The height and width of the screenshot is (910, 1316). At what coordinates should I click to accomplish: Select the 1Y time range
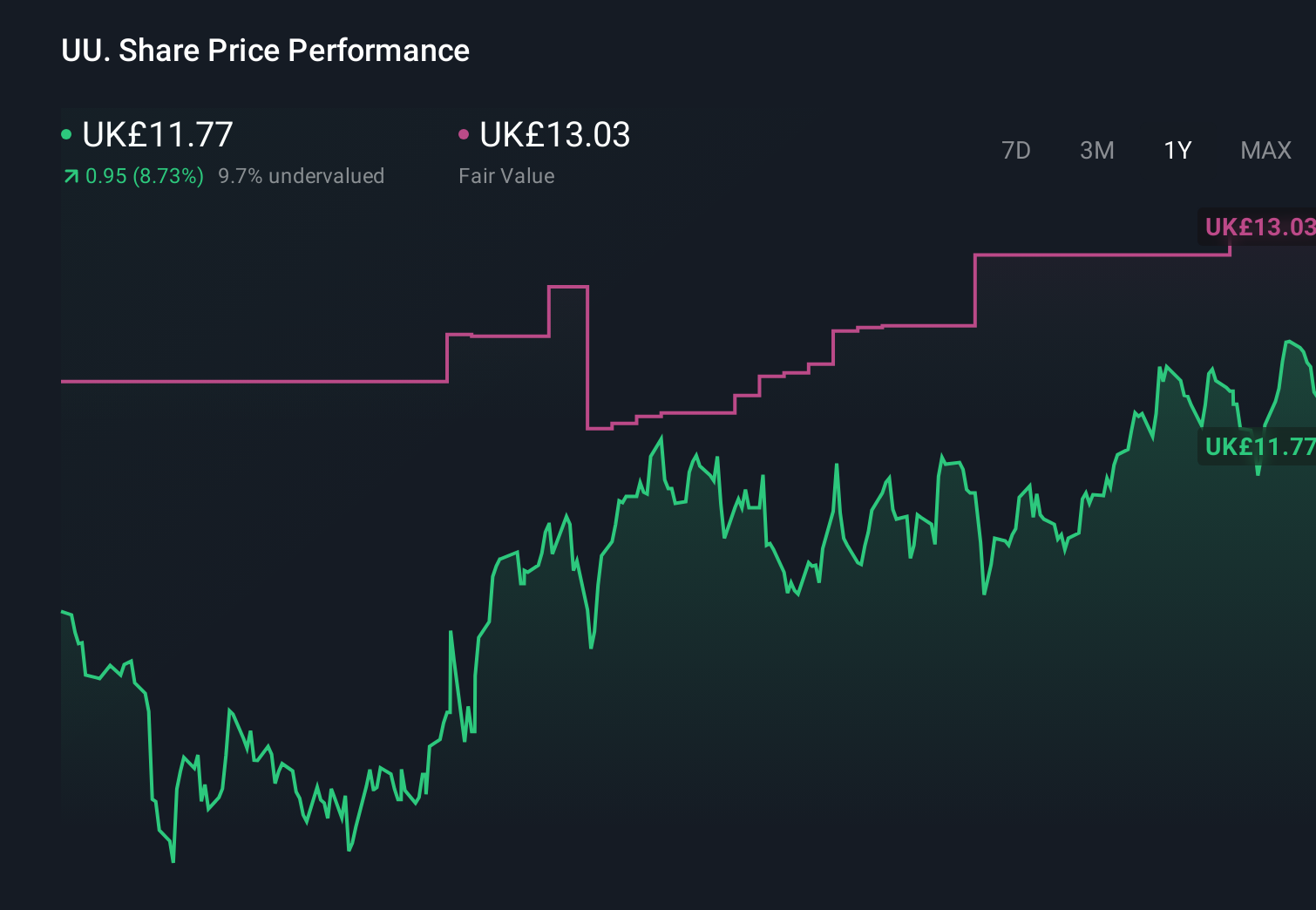click(1177, 151)
